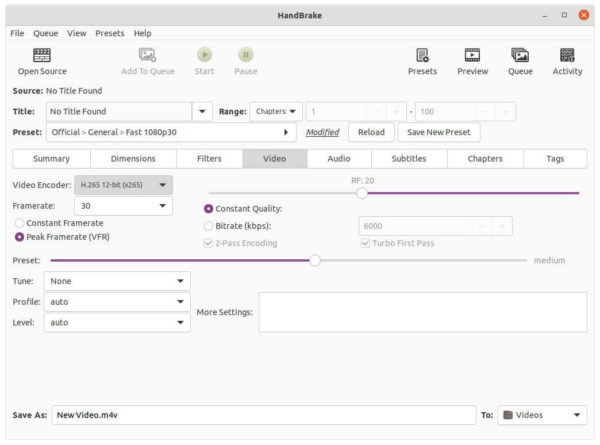The height and width of the screenshot is (445, 600).
Task: Open the Presets panel icon
Action: click(422, 55)
